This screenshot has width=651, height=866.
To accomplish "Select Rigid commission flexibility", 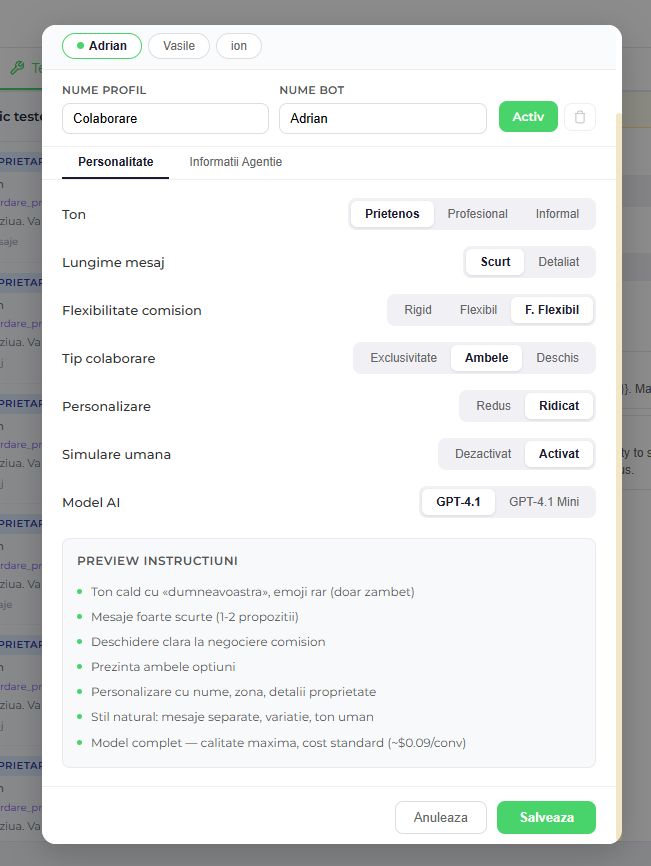I will coord(418,309).
